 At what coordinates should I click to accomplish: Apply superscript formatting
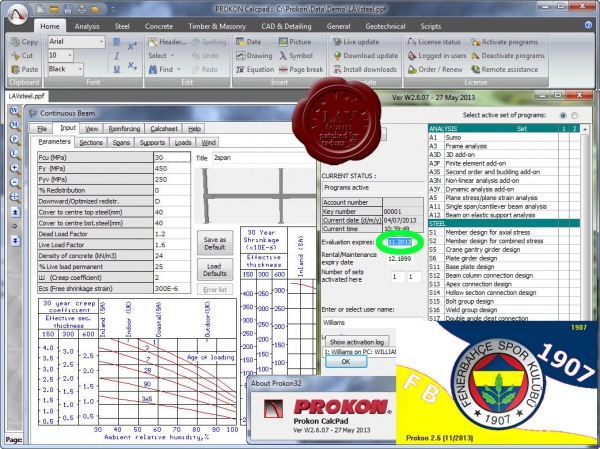[132, 46]
